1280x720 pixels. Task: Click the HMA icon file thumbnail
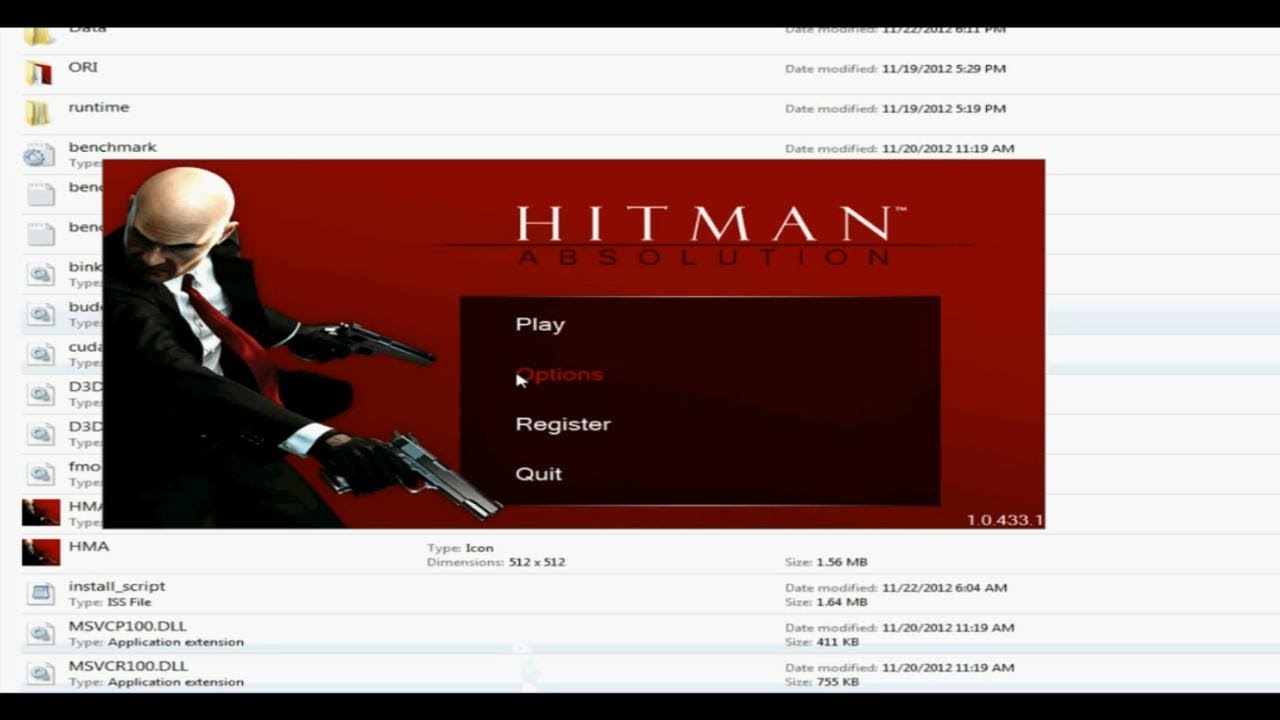tap(41, 553)
